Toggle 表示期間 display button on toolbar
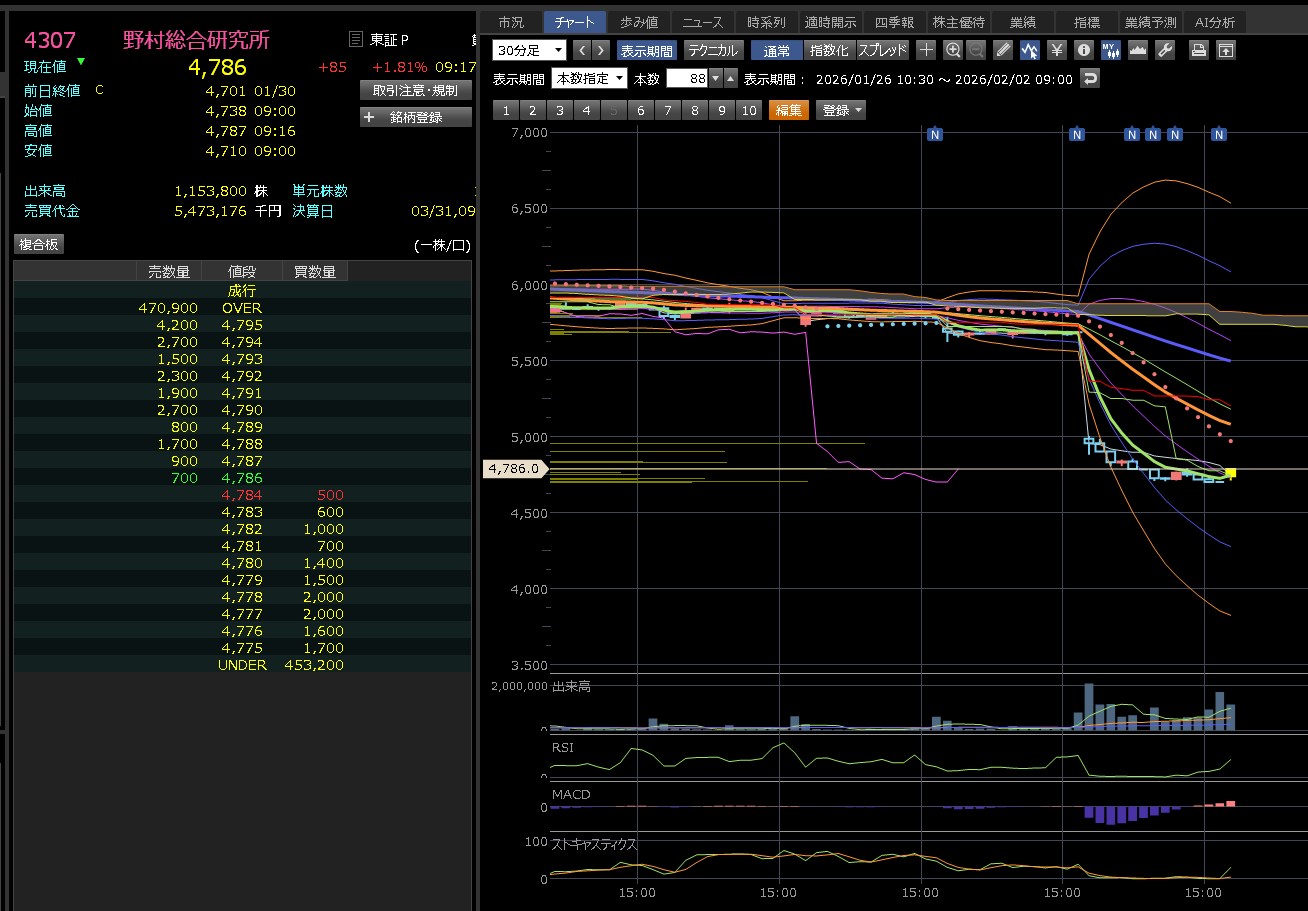 [646, 50]
